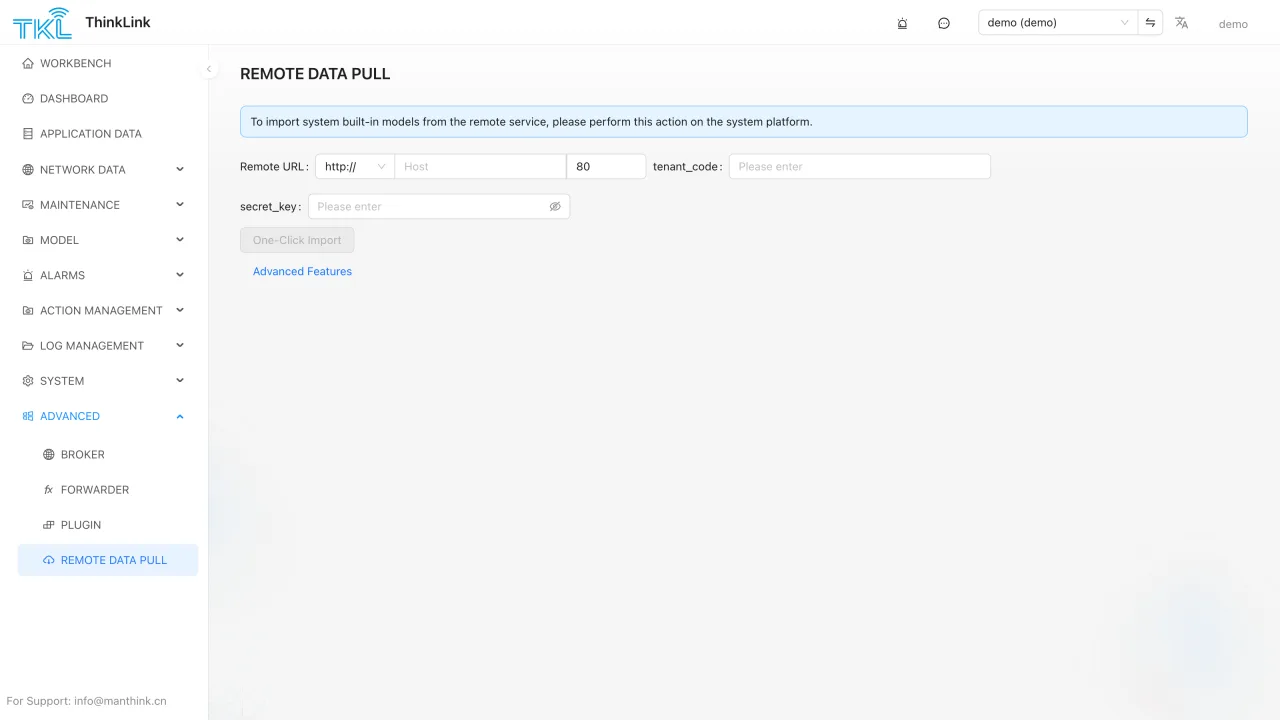Open the http:// protocol dropdown
The width and height of the screenshot is (1280, 720).
(355, 167)
